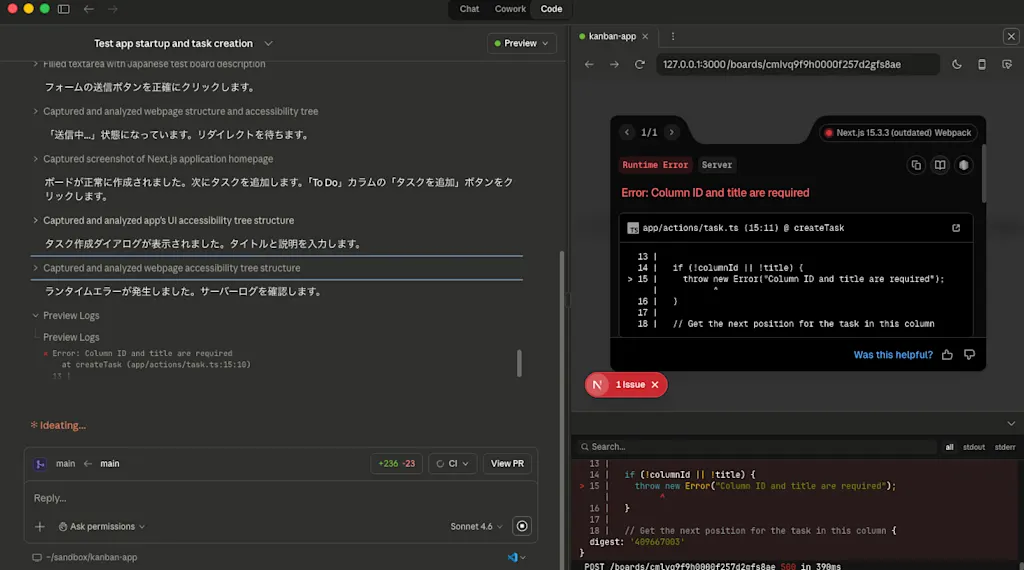
Task: Click the Preview Logs output scrollbar
Action: pos(519,364)
